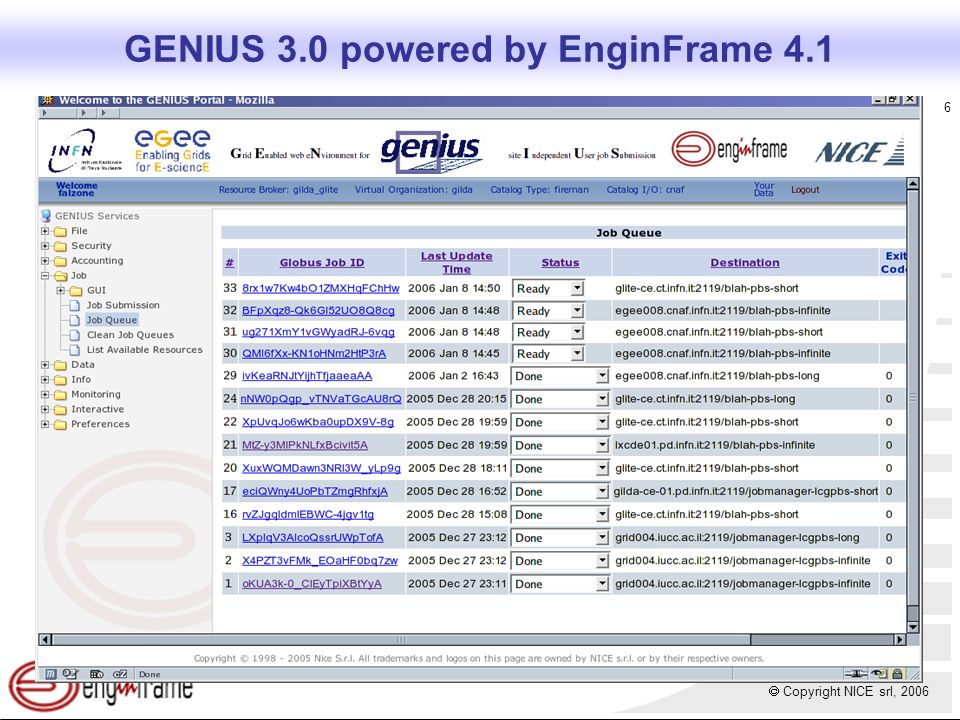Click the Accounting folder icon
The height and width of the screenshot is (720, 960).
[60, 261]
